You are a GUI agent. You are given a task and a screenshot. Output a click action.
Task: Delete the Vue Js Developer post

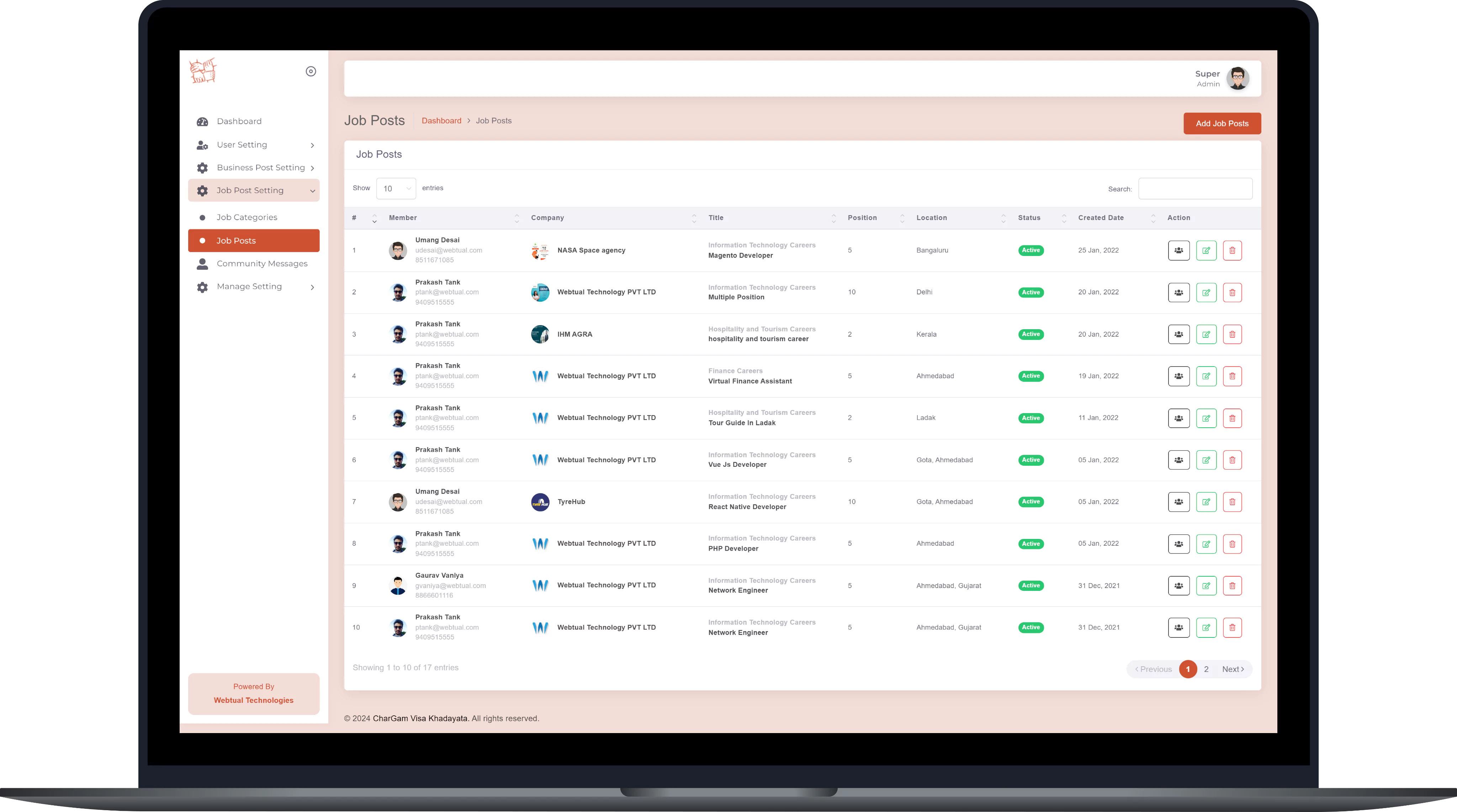[1232, 460]
